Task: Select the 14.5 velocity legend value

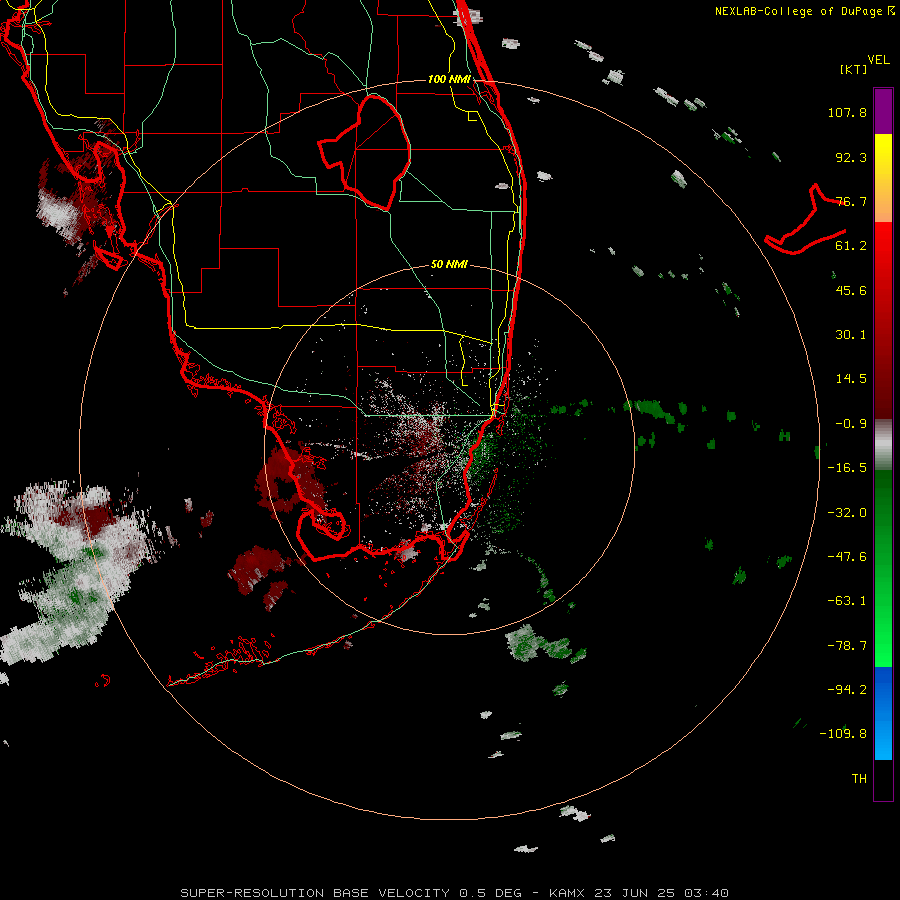Action: tap(851, 379)
